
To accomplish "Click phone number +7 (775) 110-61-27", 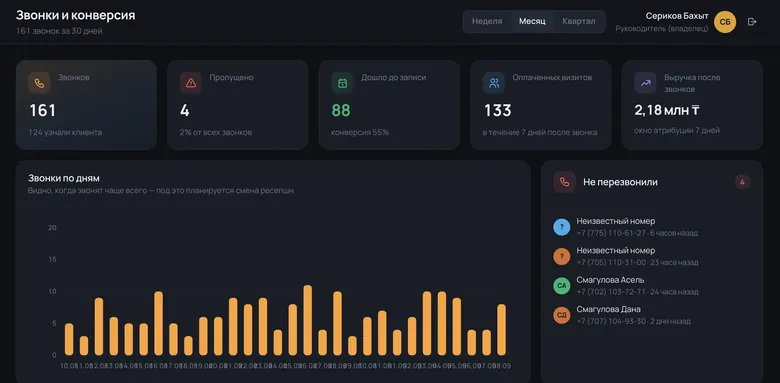I will click(x=611, y=233).
